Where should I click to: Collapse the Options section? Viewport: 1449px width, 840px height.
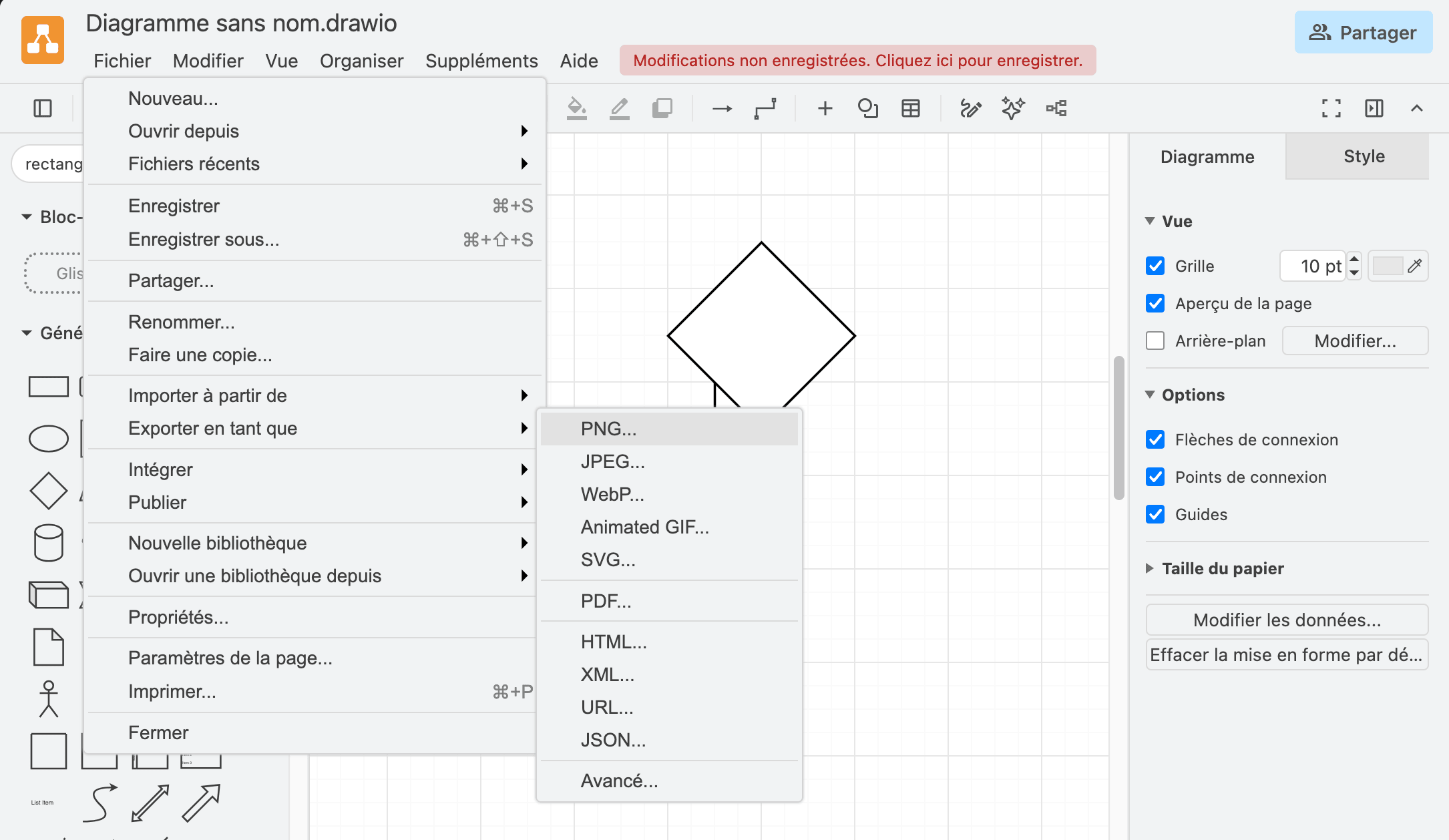[x=1150, y=395]
